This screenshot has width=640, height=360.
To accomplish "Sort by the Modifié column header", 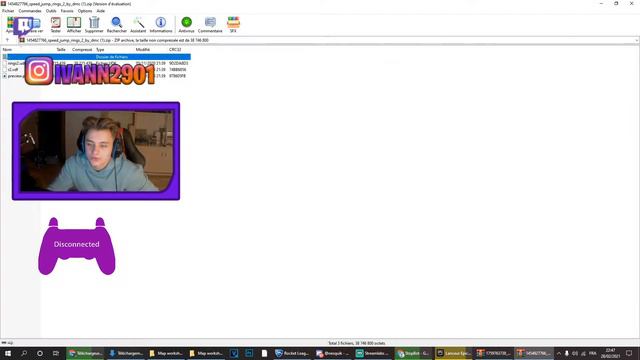I will click(143, 49).
